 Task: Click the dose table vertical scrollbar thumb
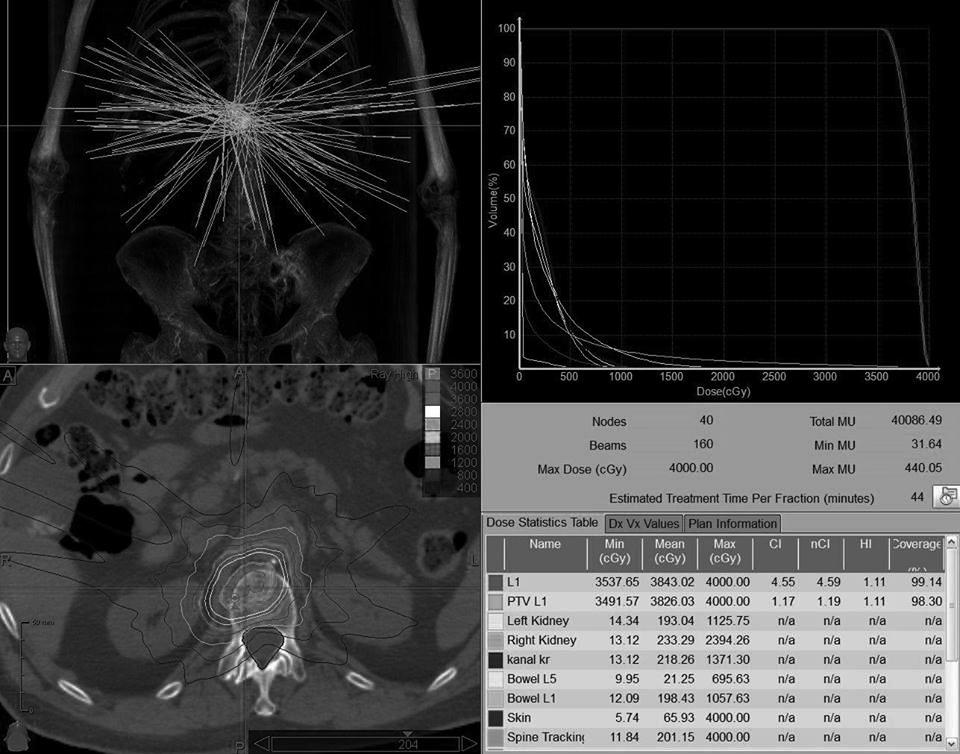952,605
